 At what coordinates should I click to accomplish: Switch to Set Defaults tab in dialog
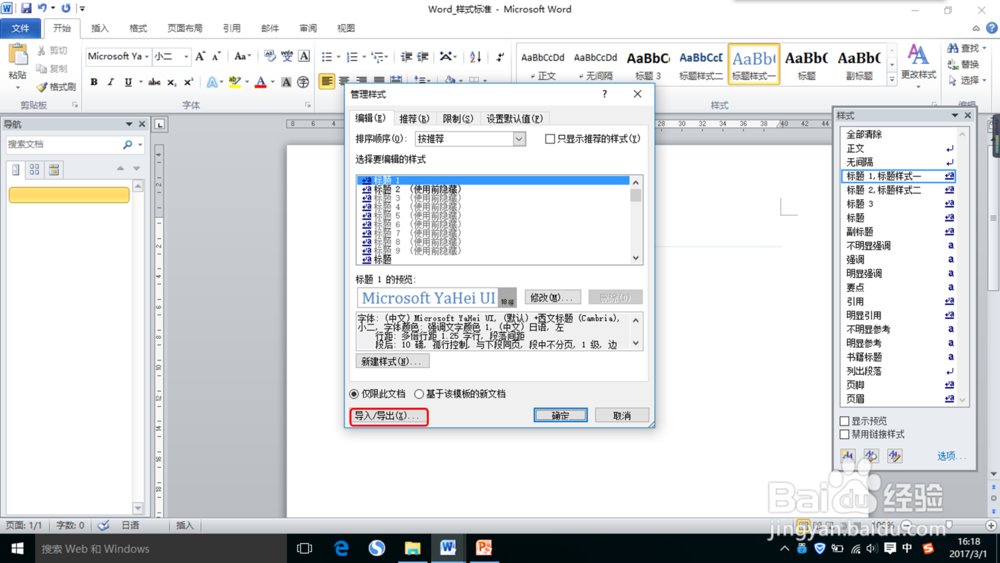coord(515,119)
